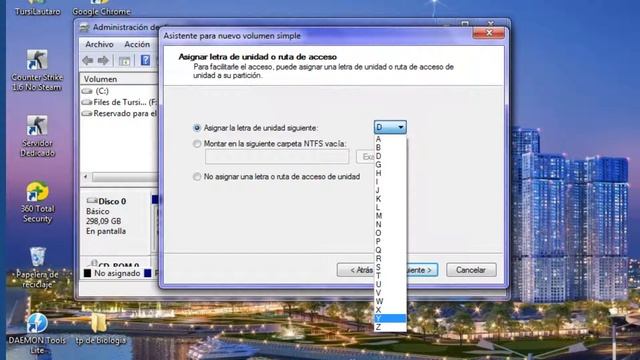
Task: Click the Atrás button
Action: pyautogui.click(x=356, y=270)
